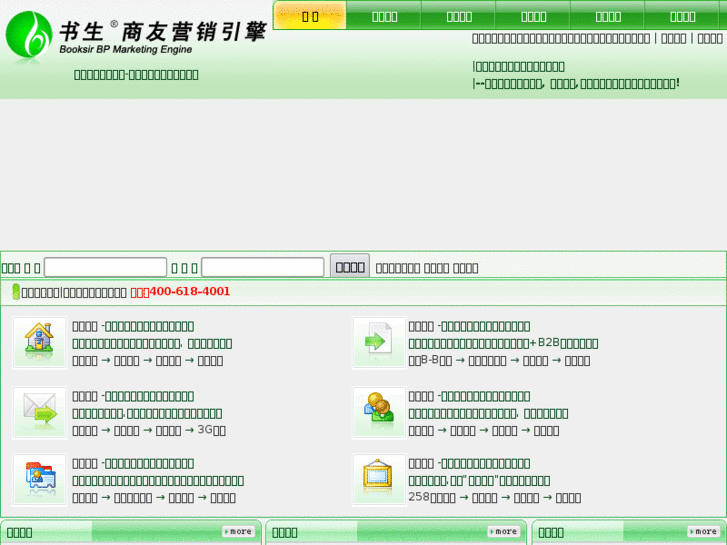This screenshot has height=545, width=727.
Task: Click 'more' in the middle bottom panel
Action: pos(504,532)
